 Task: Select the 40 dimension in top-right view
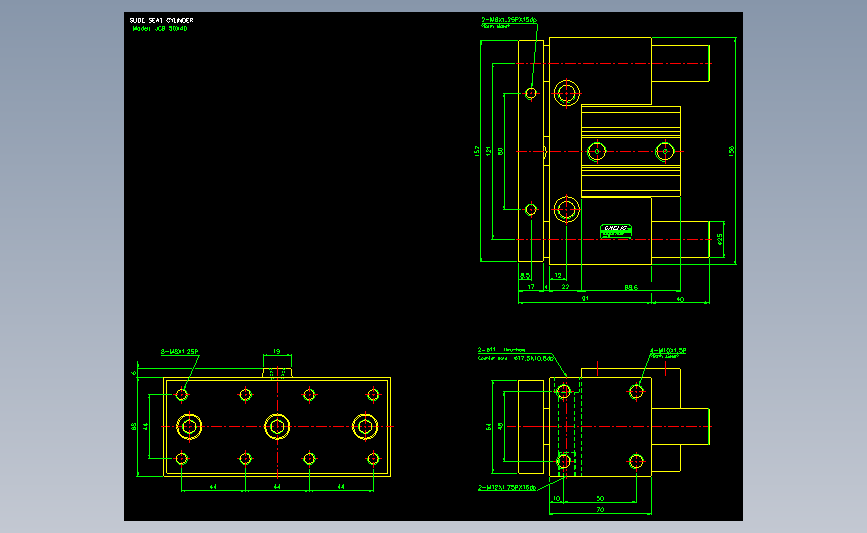click(680, 299)
